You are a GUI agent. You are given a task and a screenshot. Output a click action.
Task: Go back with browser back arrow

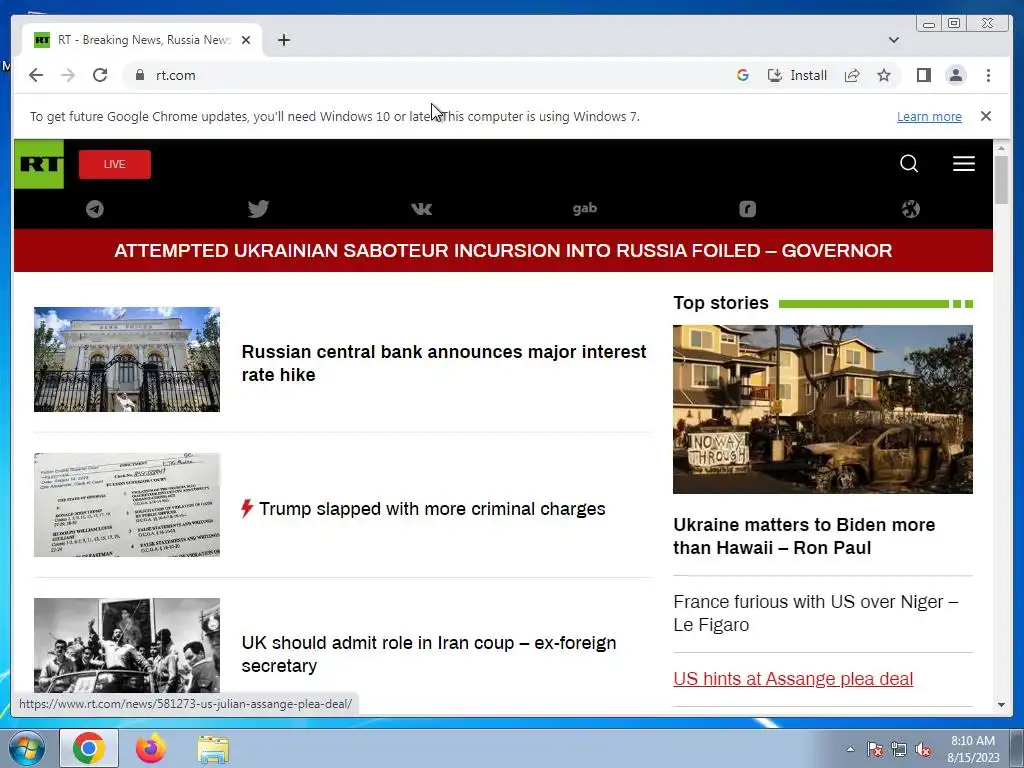pos(36,75)
